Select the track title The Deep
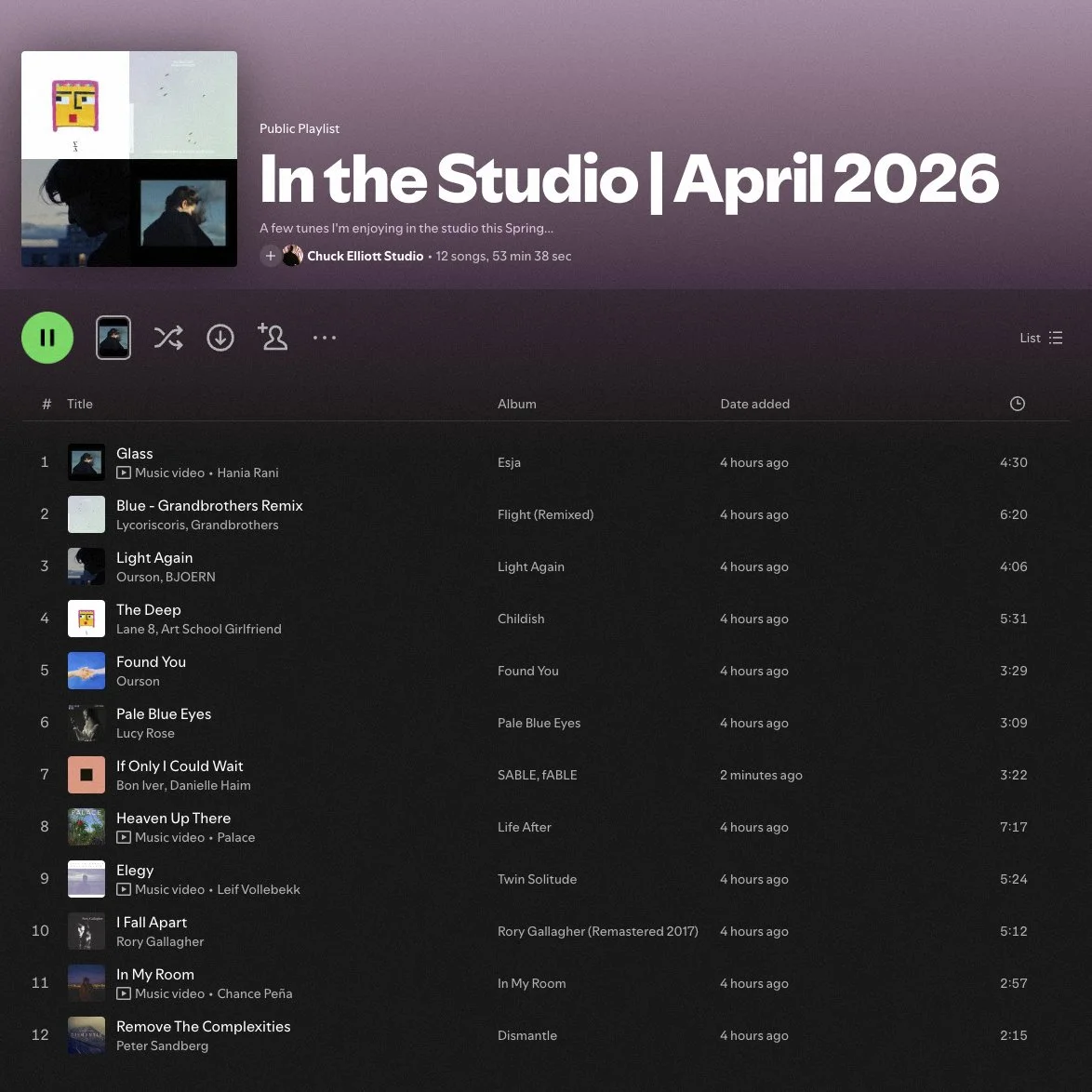This screenshot has width=1092, height=1092. tap(148, 609)
